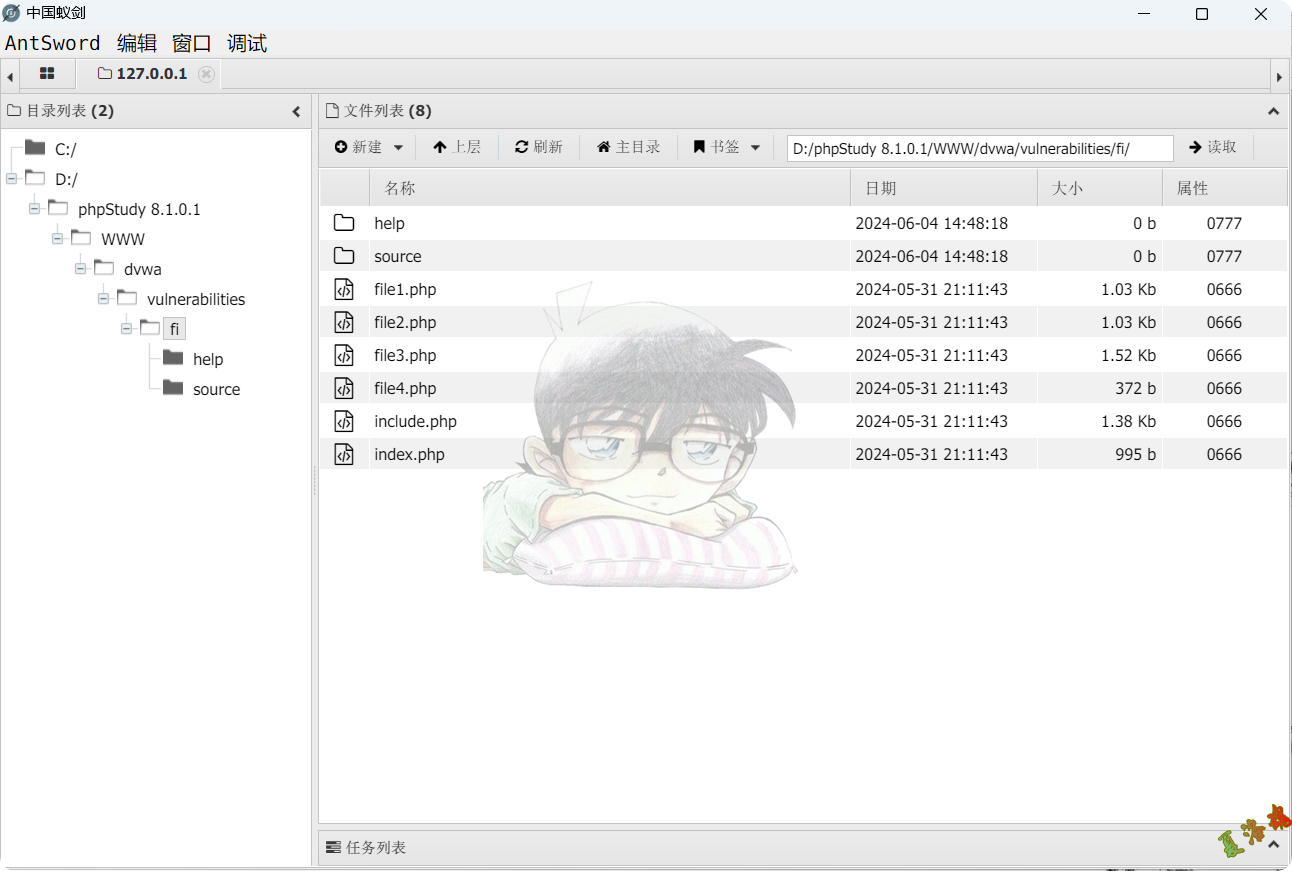Viewport: 1292px width, 871px height.
Task: Click the help row date 2024-06-04 14:48:18
Action: click(931, 223)
